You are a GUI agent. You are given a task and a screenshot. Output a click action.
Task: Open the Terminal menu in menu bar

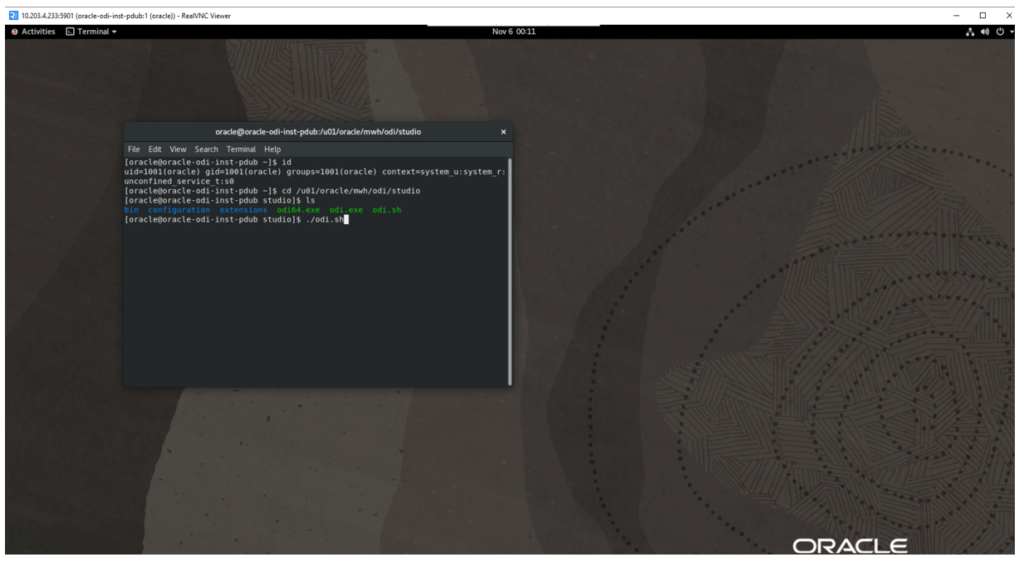coord(241,149)
